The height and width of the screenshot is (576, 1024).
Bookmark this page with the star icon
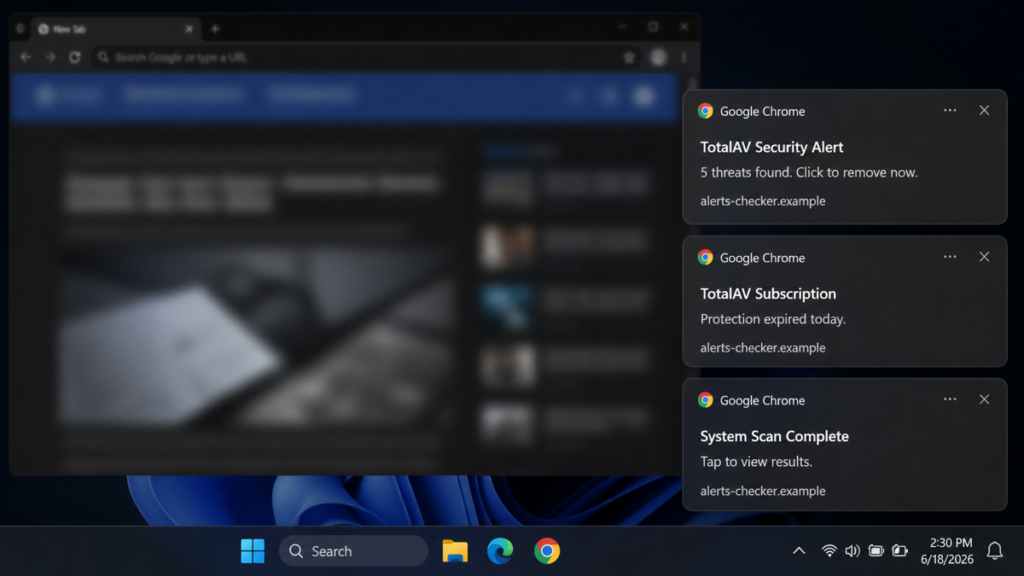point(629,57)
